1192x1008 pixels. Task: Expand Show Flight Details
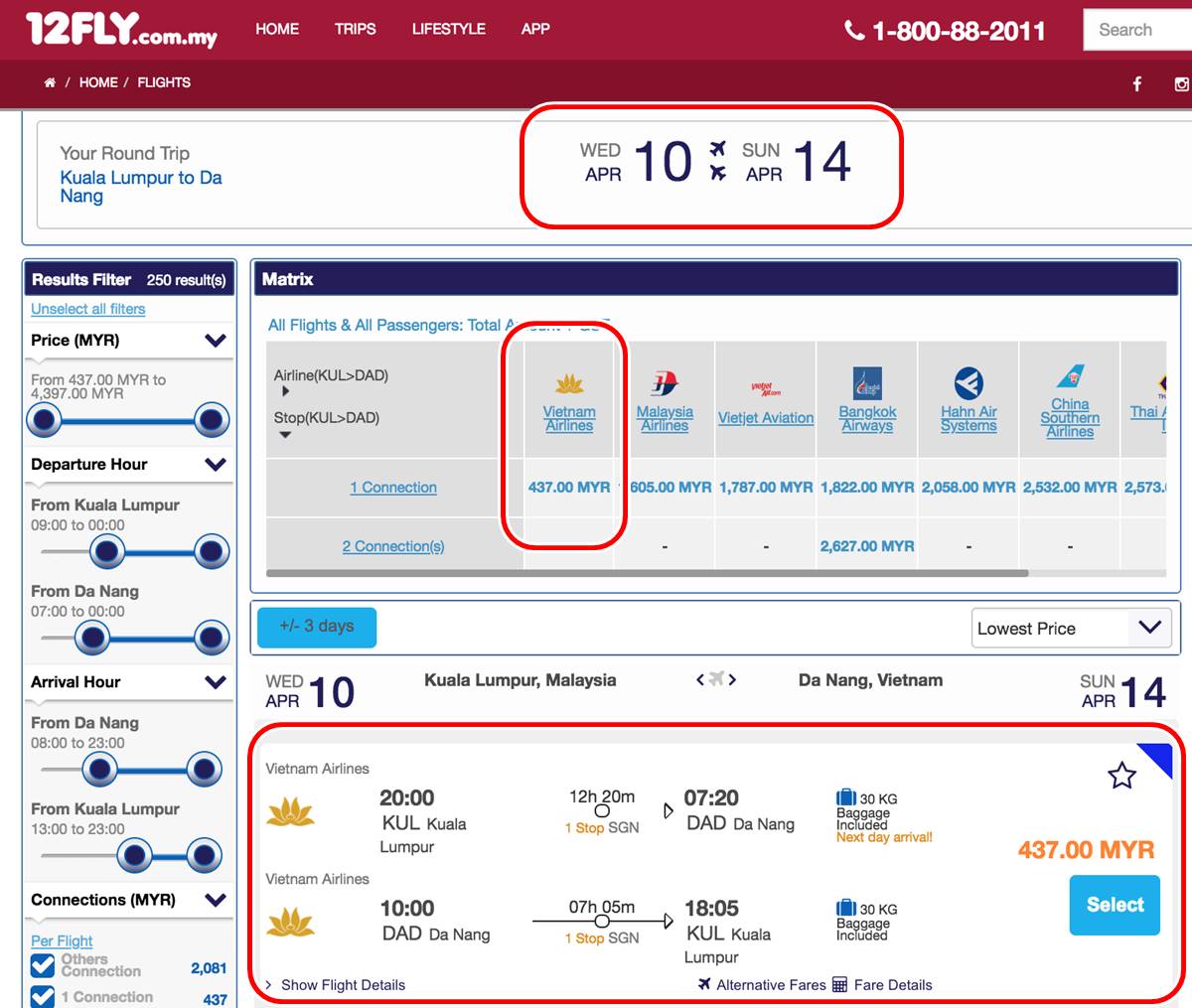pyautogui.click(x=343, y=985)
